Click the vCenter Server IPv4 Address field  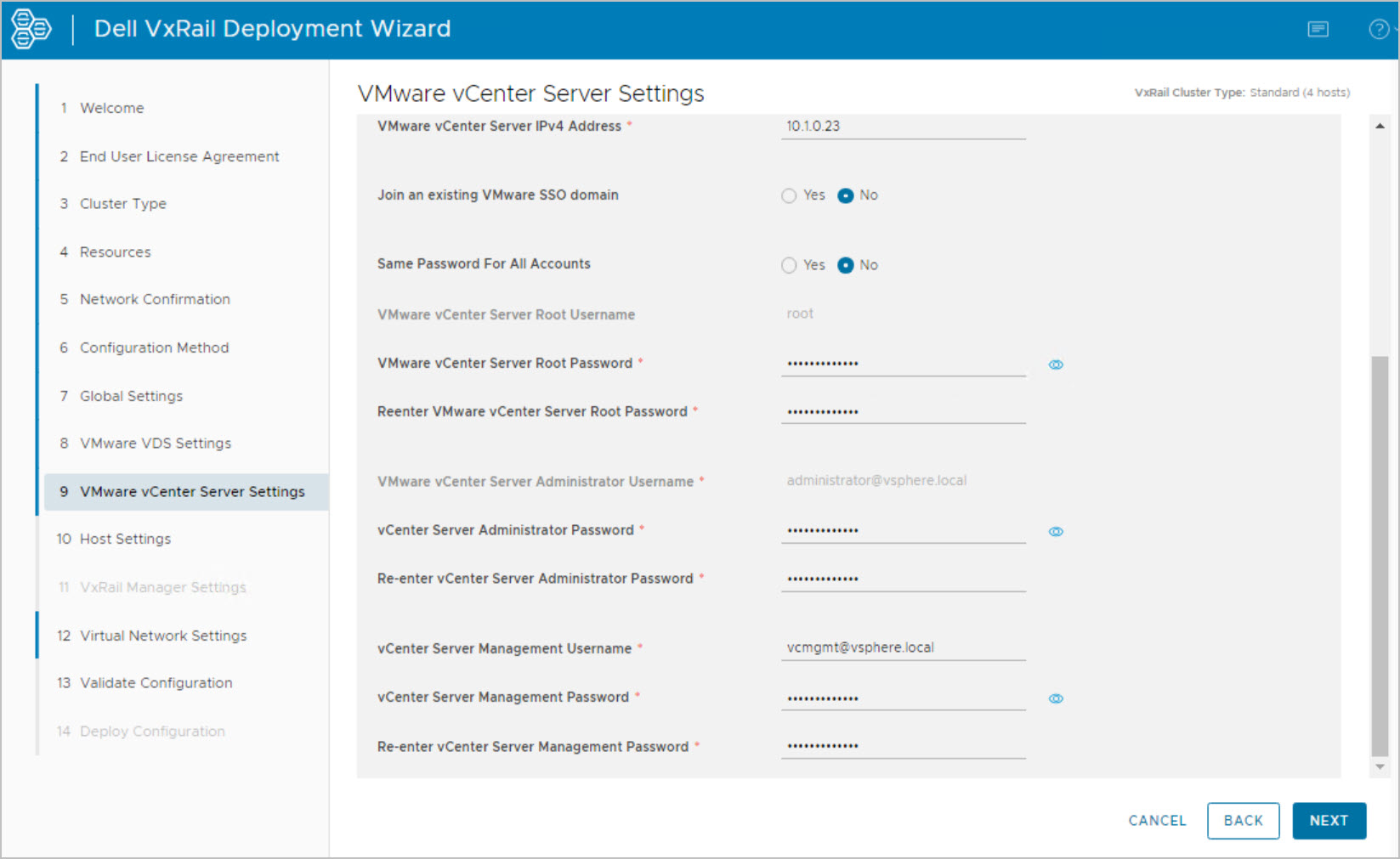pyautogui.click(x=903, y=127)
